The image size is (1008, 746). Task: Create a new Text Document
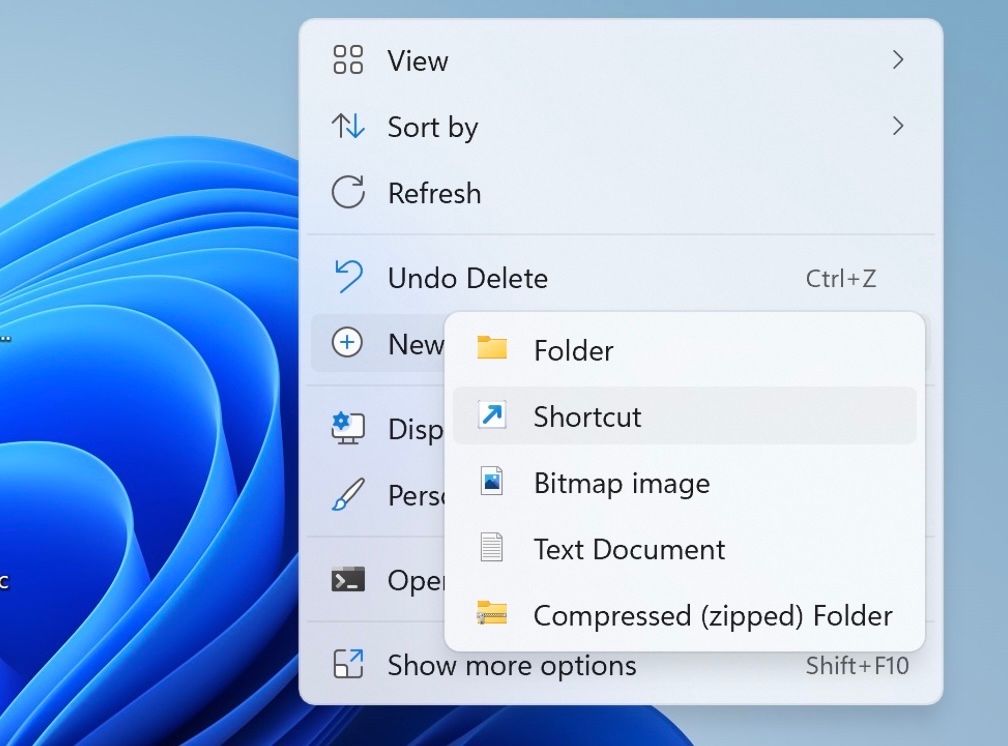(685, 549)
